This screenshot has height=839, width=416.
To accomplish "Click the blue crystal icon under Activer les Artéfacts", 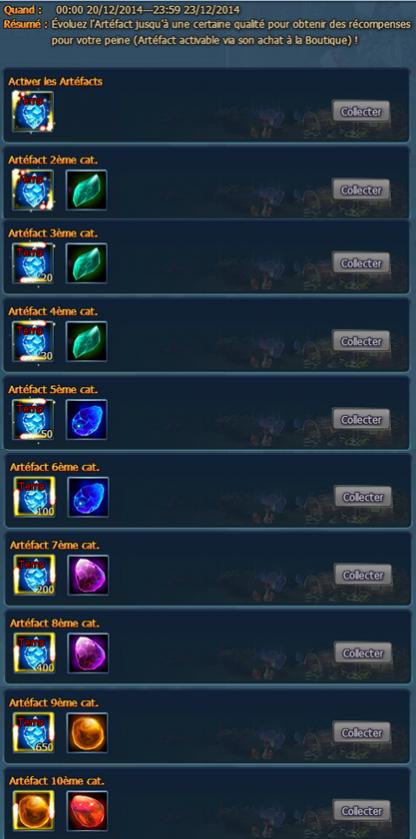I will pos(33,111).
